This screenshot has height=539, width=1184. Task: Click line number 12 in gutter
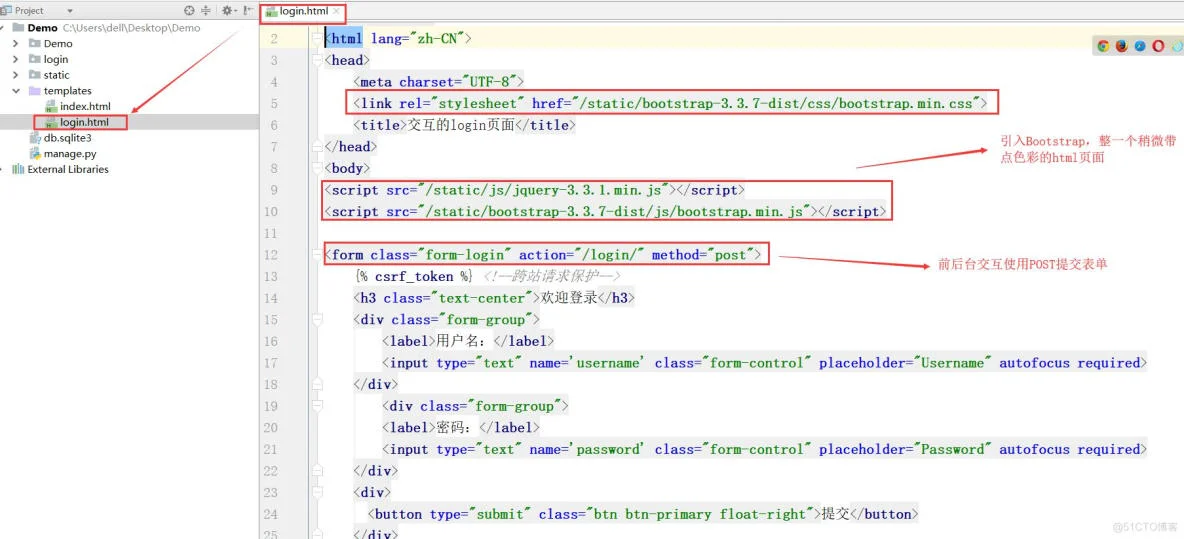pos(270,255)
